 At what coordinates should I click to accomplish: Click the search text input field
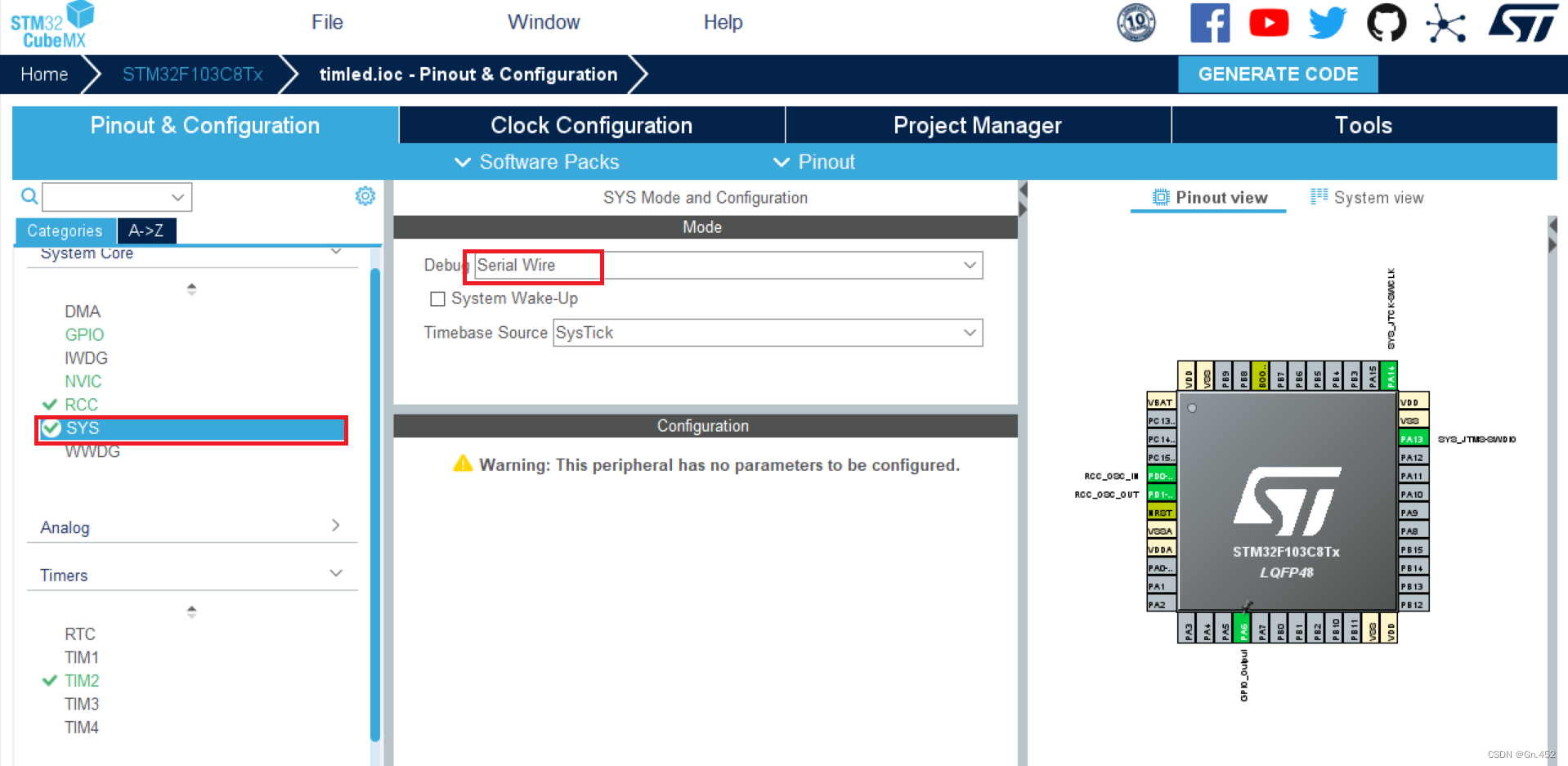tap(106, 197)
